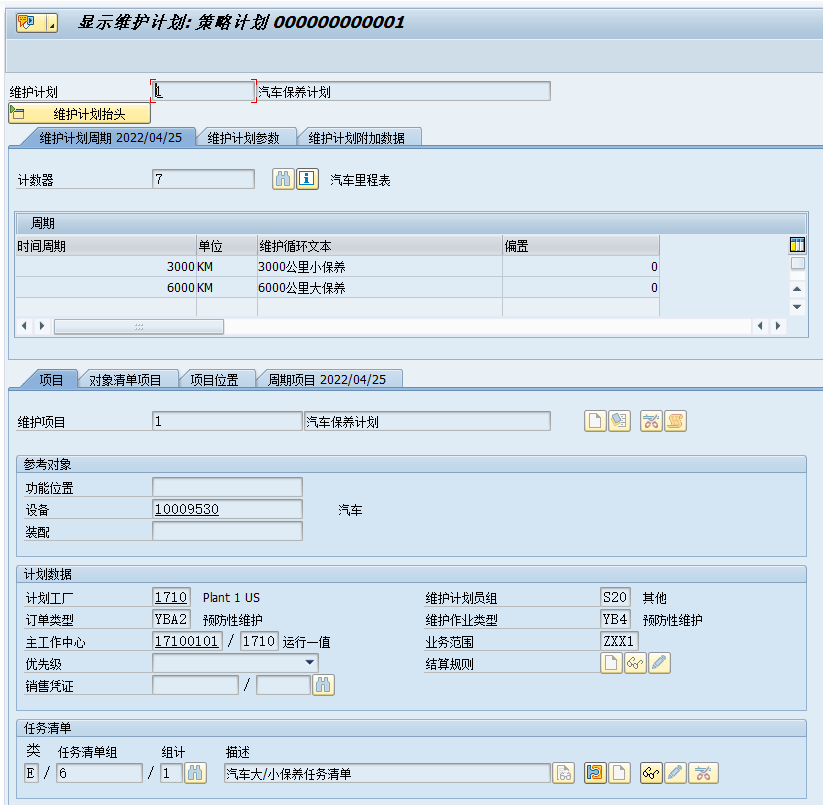Open the item list icon beside 维护项目
823x805 pixels.
click(619, 421)
